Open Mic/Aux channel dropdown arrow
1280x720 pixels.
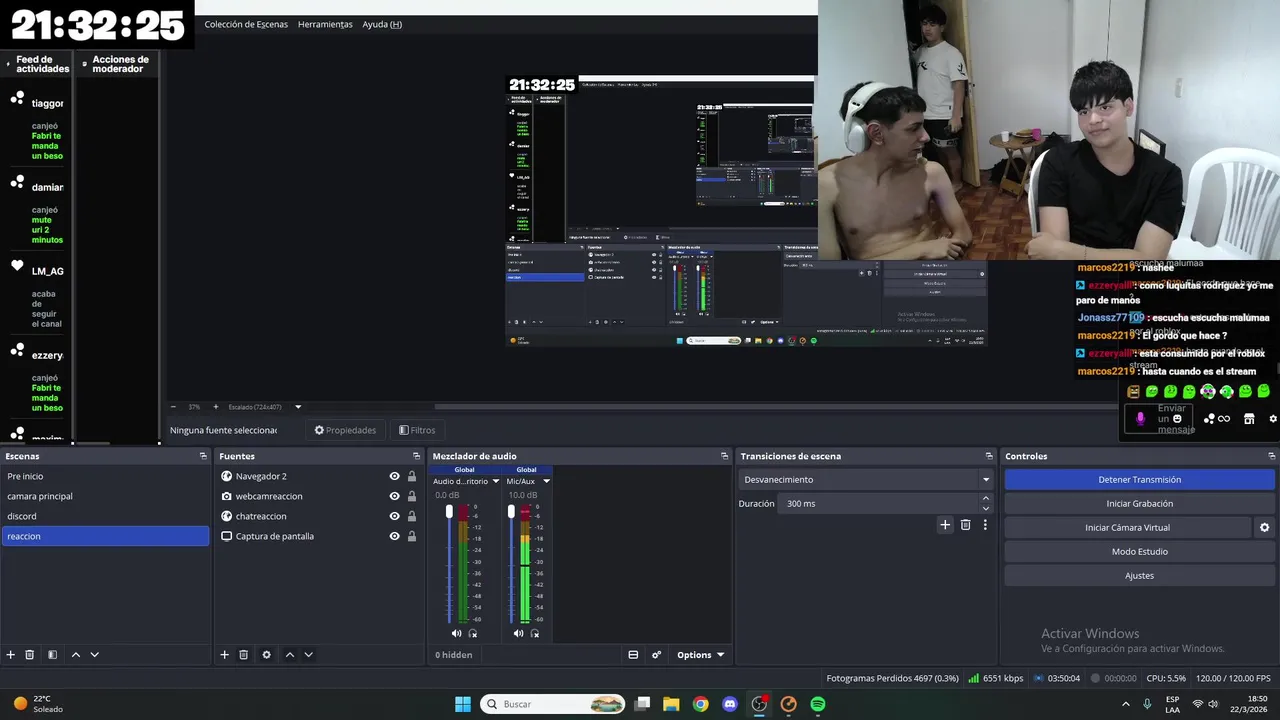pyautogui.click(x=546, y=482)
